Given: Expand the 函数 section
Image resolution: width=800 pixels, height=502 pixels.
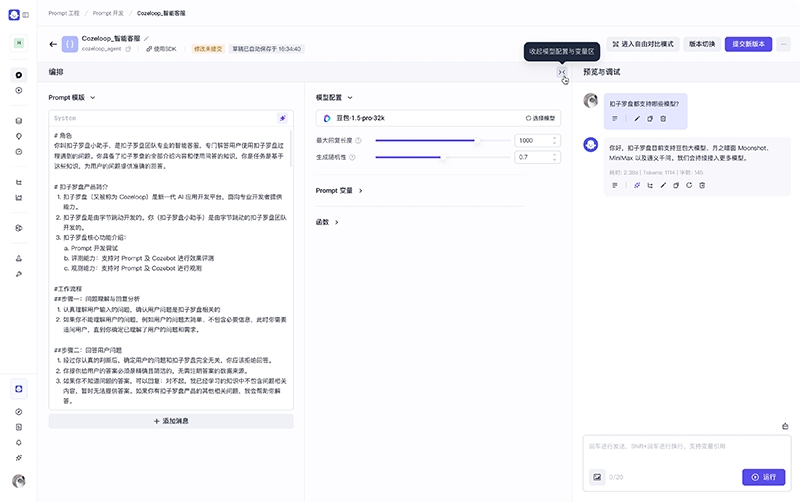Looking at the screenshot, I should click(x=336, y=222).
